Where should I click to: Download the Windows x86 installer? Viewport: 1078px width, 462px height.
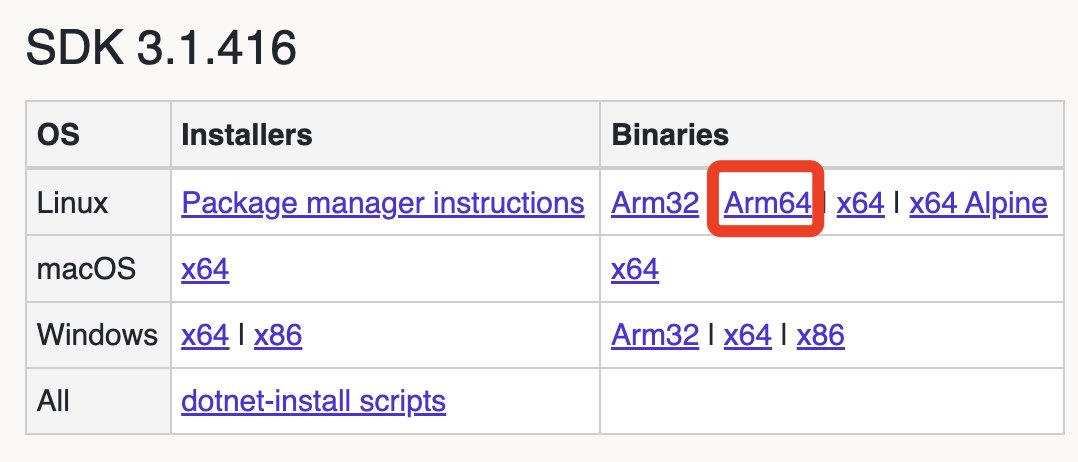pos(278,336)
